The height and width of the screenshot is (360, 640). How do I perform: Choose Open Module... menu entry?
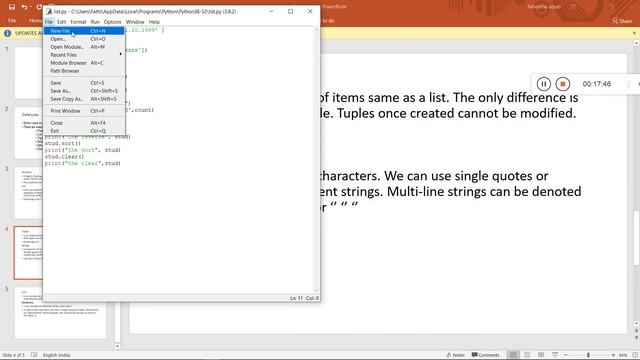pos(84,47)
